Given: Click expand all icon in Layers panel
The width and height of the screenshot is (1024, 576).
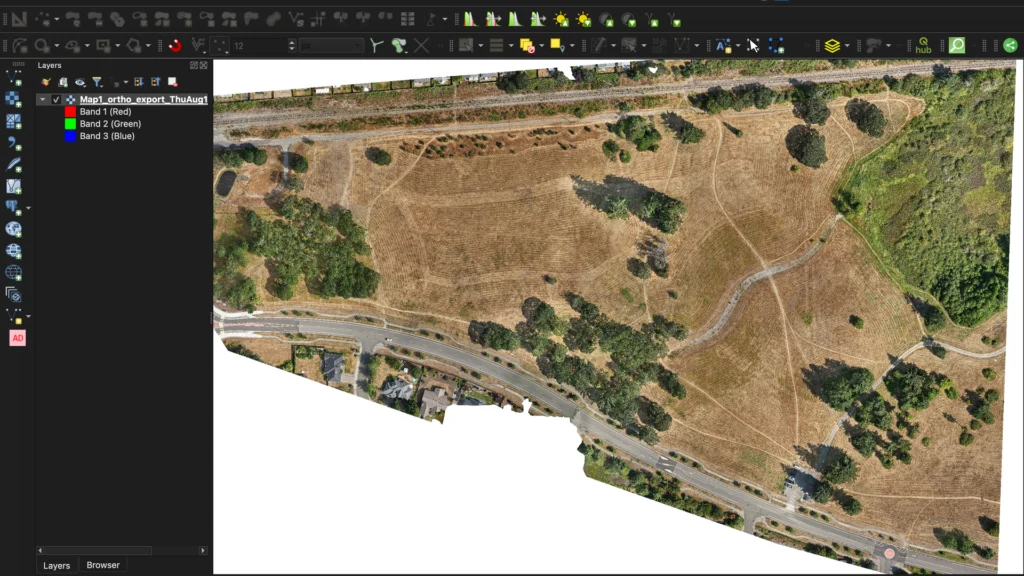Looking at the screenshot, I should pos(138,82).
